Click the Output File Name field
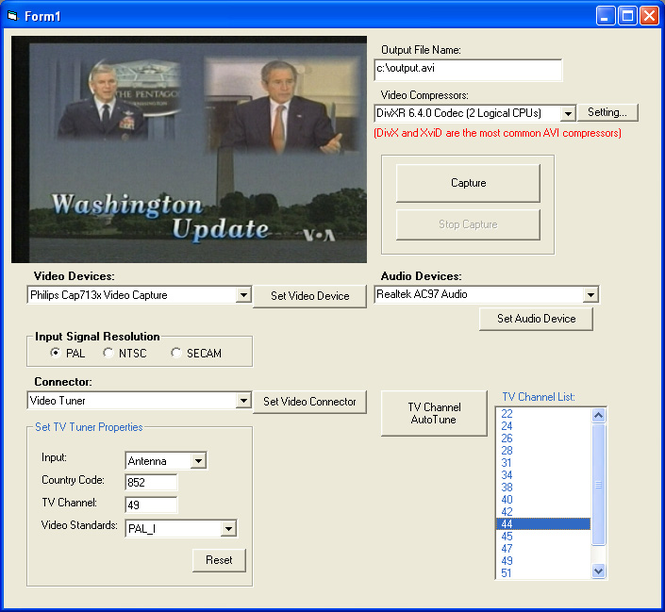Image resolution: width=665 pixels, height=612 pixels. tap(468, 70)
